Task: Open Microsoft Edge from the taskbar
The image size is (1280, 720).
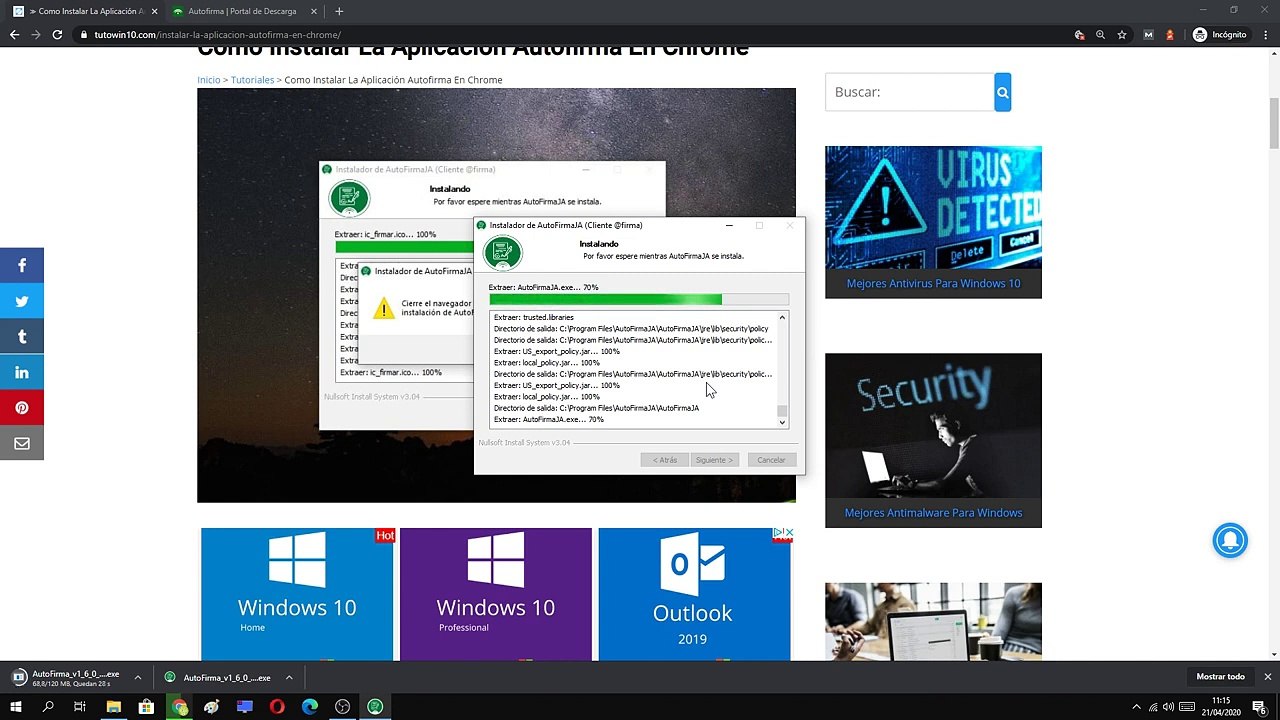Action: [x=310, y=707]
